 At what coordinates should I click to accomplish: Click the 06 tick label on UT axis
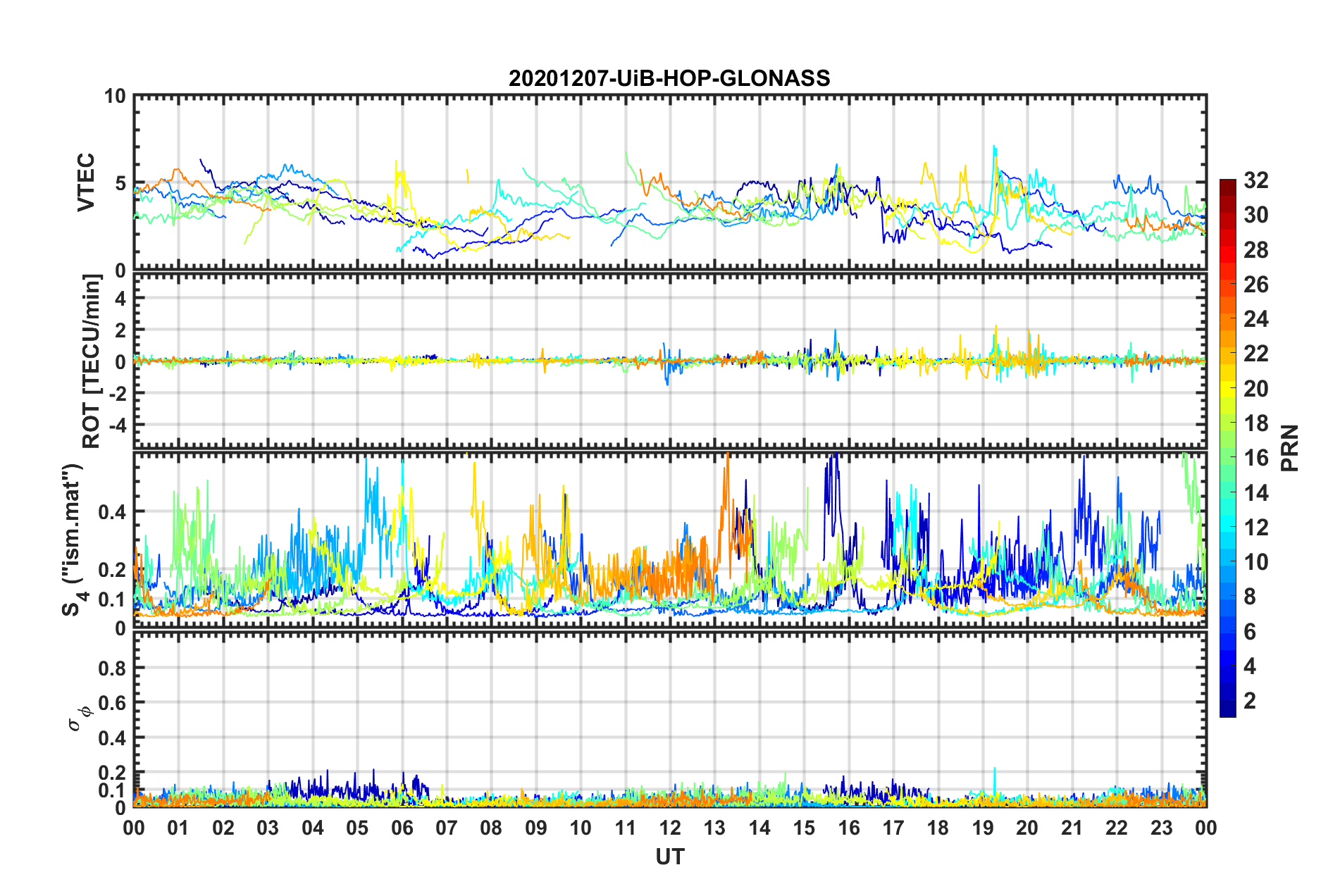(402, 828)
